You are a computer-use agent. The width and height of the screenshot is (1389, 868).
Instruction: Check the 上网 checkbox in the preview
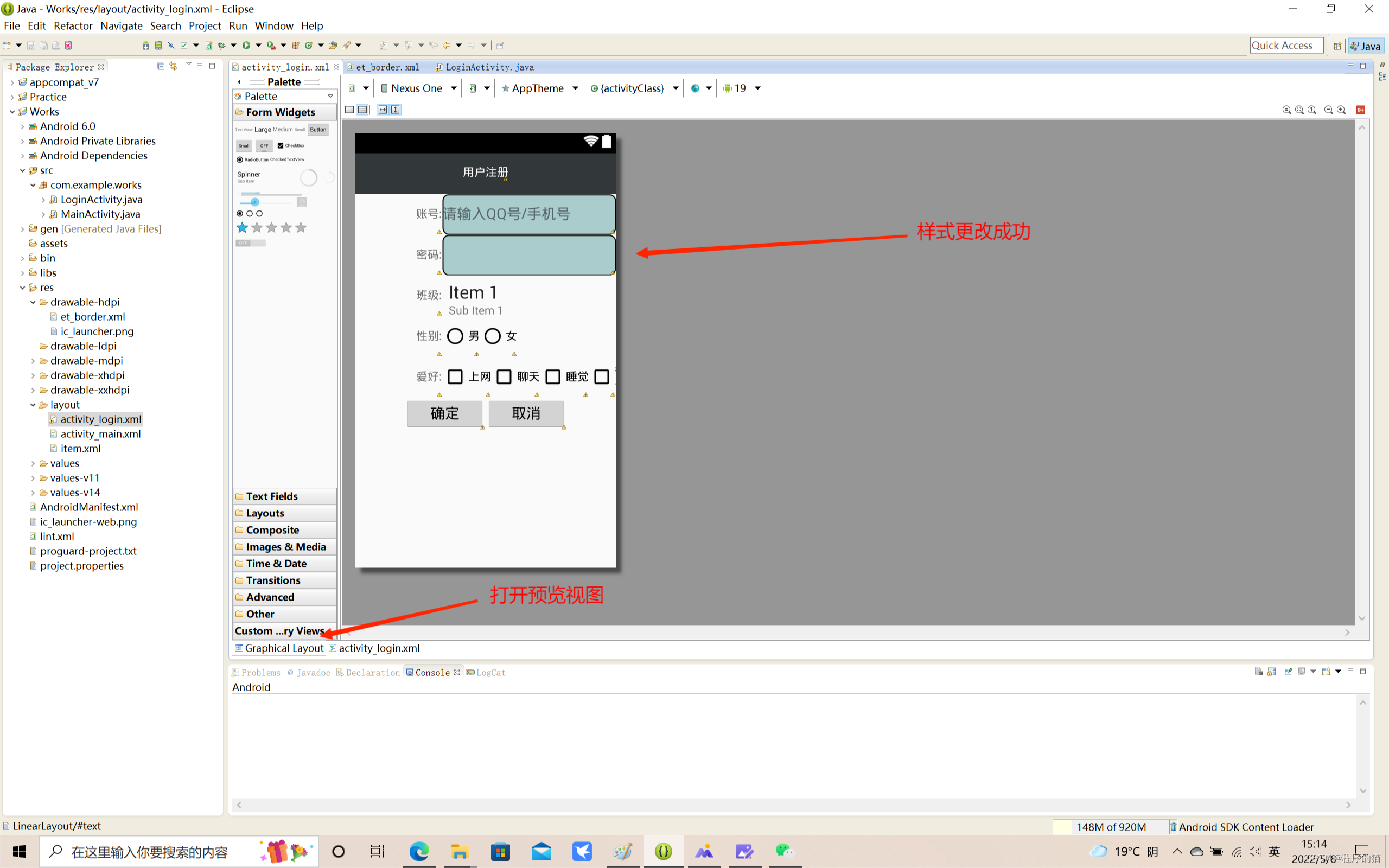click(455, 376)
